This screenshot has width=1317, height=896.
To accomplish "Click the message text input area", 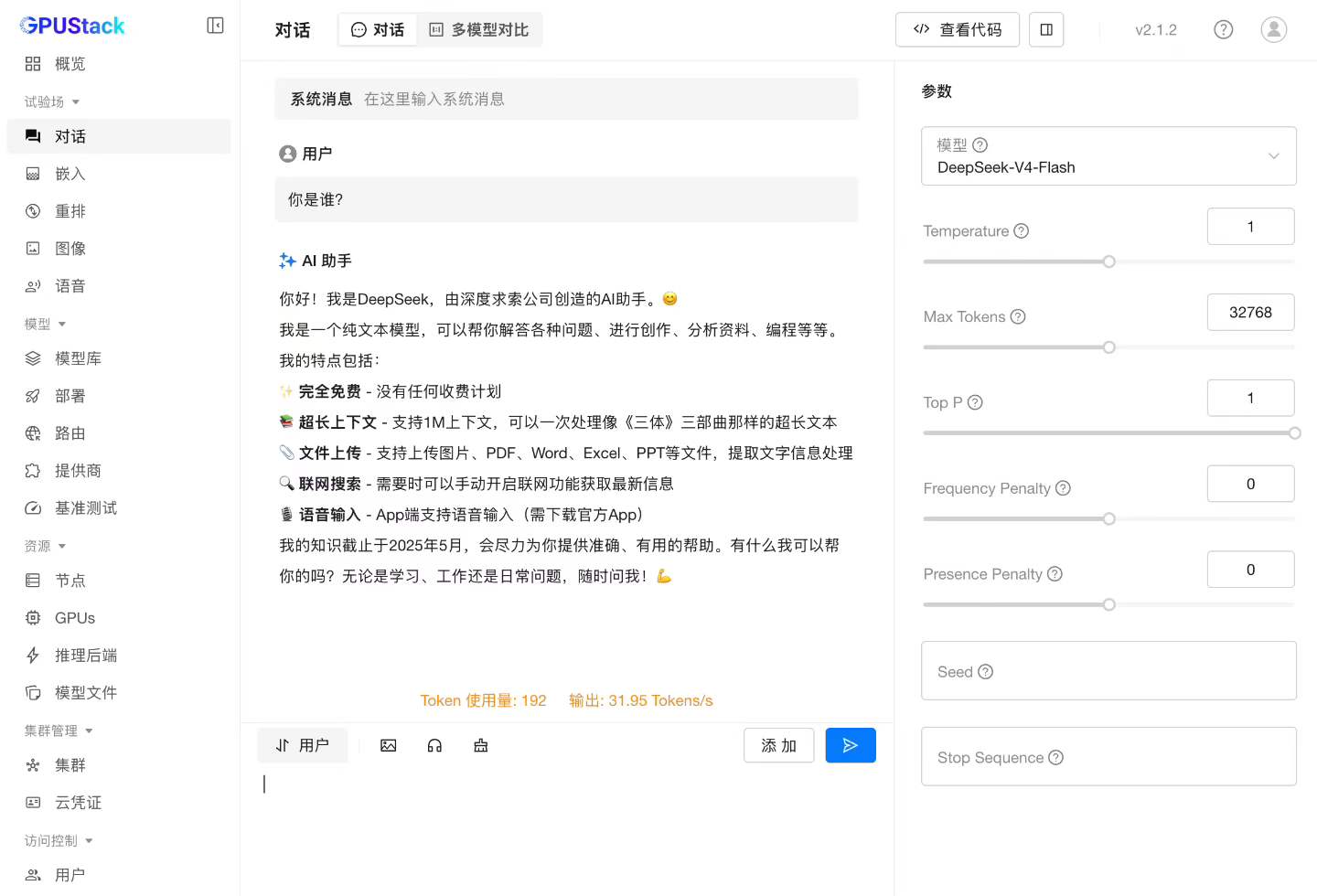I will coord(567,827).
